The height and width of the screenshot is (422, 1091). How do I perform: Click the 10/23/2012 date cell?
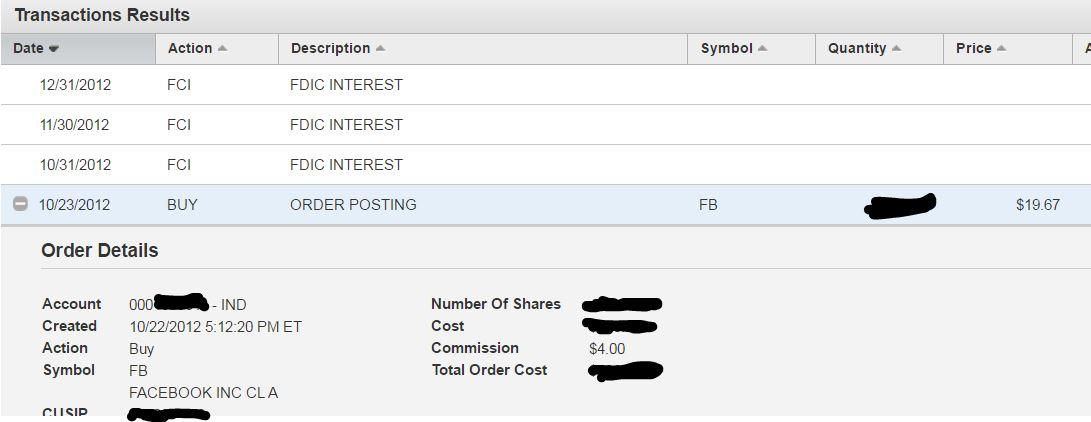click(x=74, y=205)
